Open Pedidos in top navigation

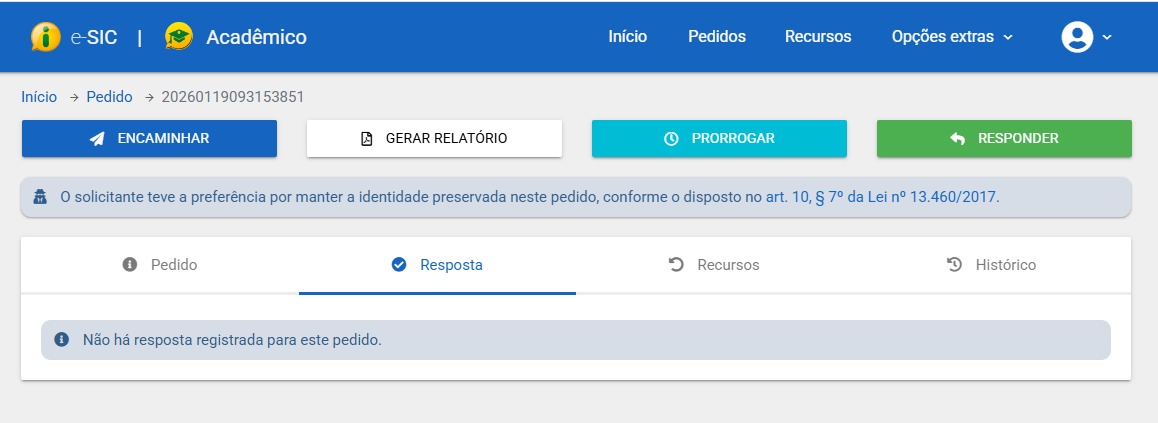coord(717,37)
